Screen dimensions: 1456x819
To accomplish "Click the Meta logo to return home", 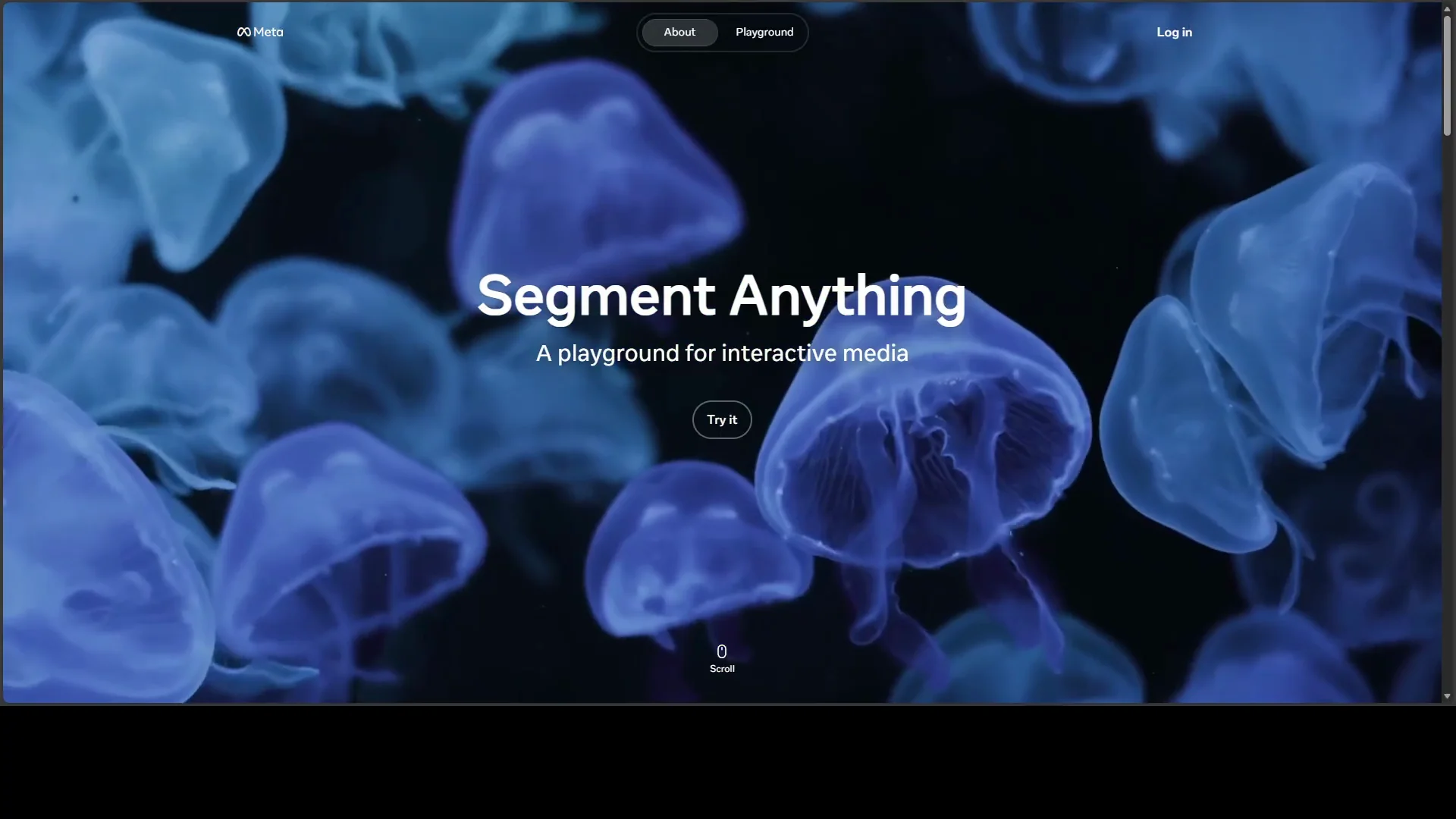I will [258, 32].
